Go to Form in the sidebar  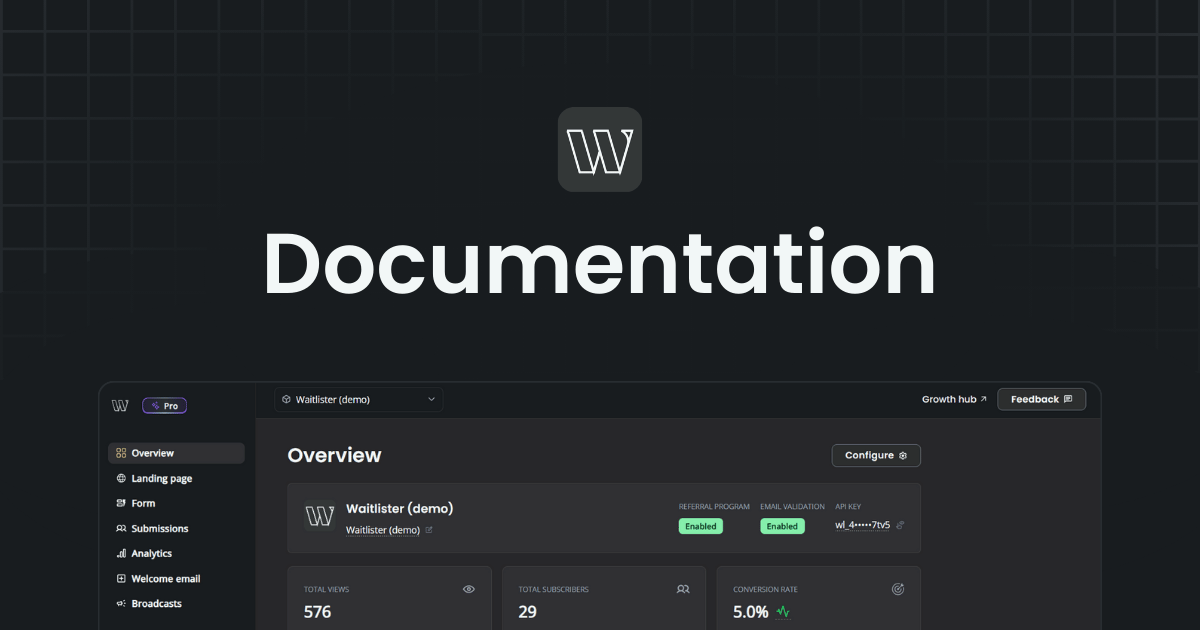[176, 503]
